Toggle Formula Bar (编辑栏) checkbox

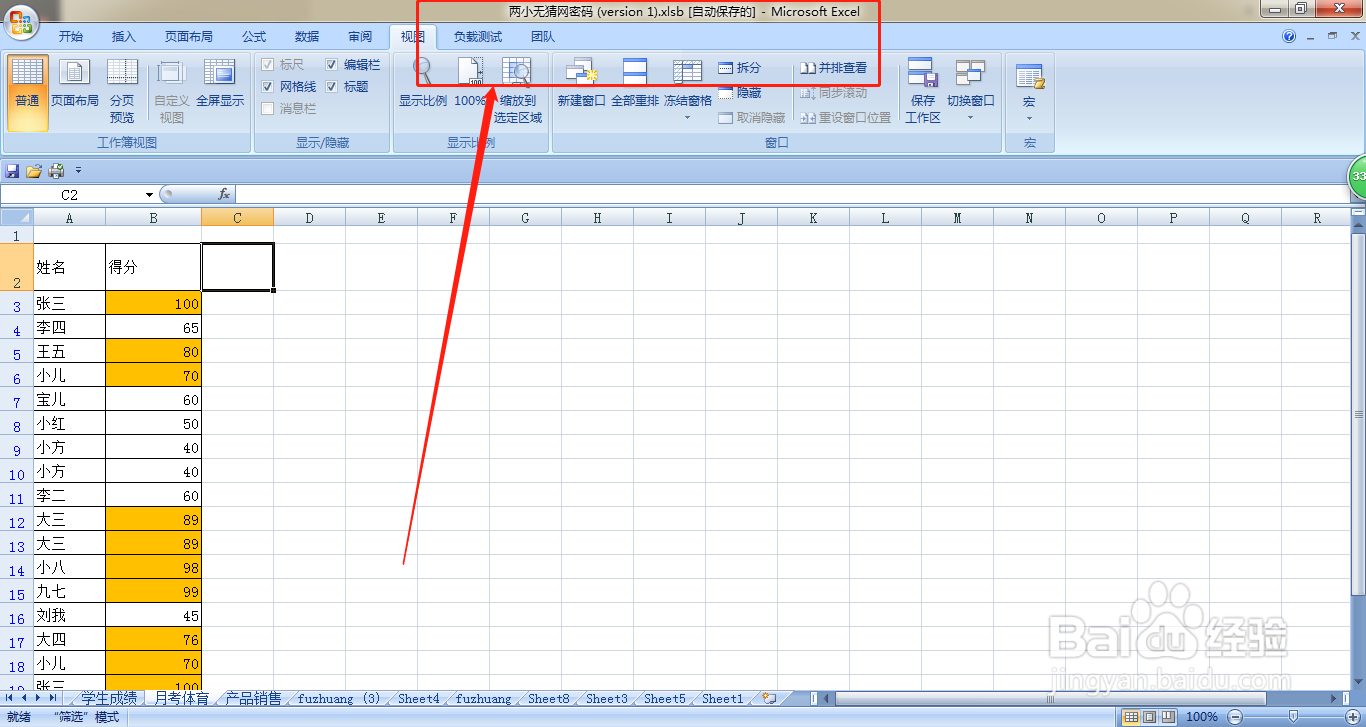pos(332,65)
